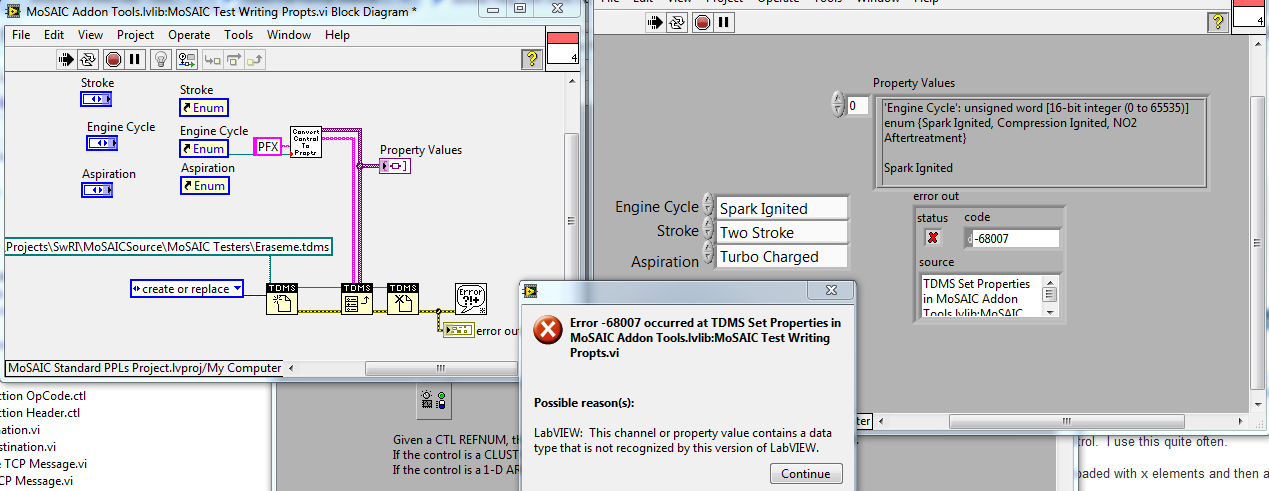Click the red error icon in dialog

click(x=548, y=331)
